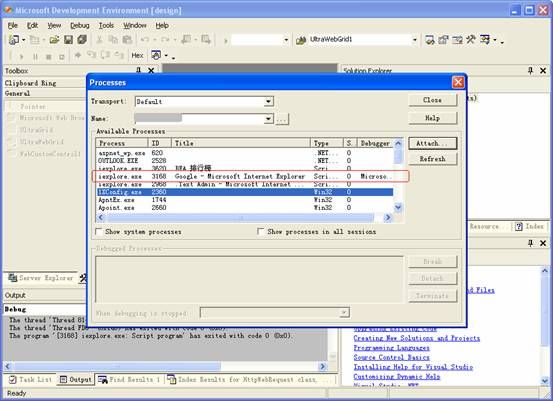Click the Paste icon in toolbar
The width and height of the screenshot is (553, 401).
pyautogui.click(x=127, y=40)
